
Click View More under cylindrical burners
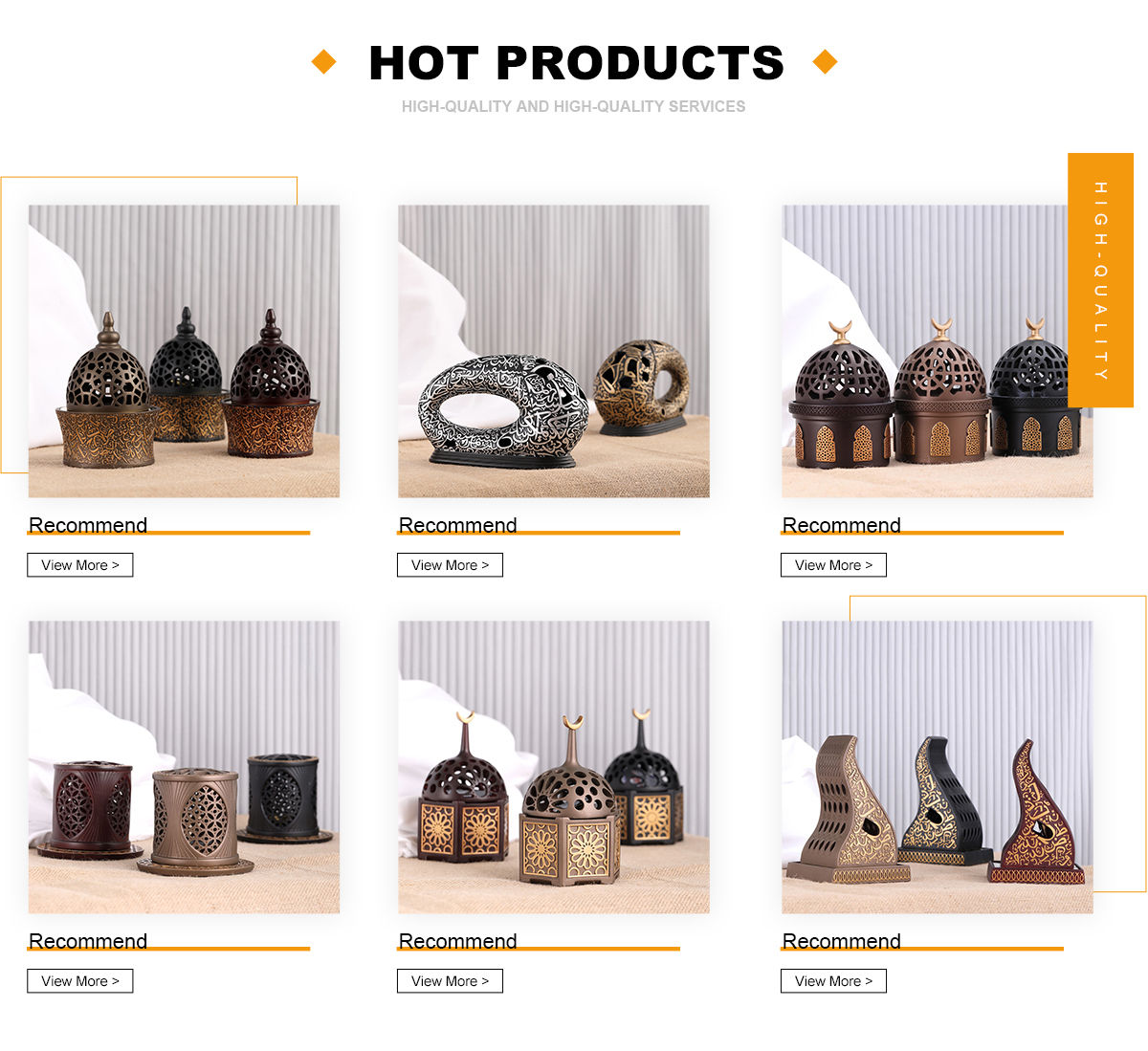pos(80,981)
